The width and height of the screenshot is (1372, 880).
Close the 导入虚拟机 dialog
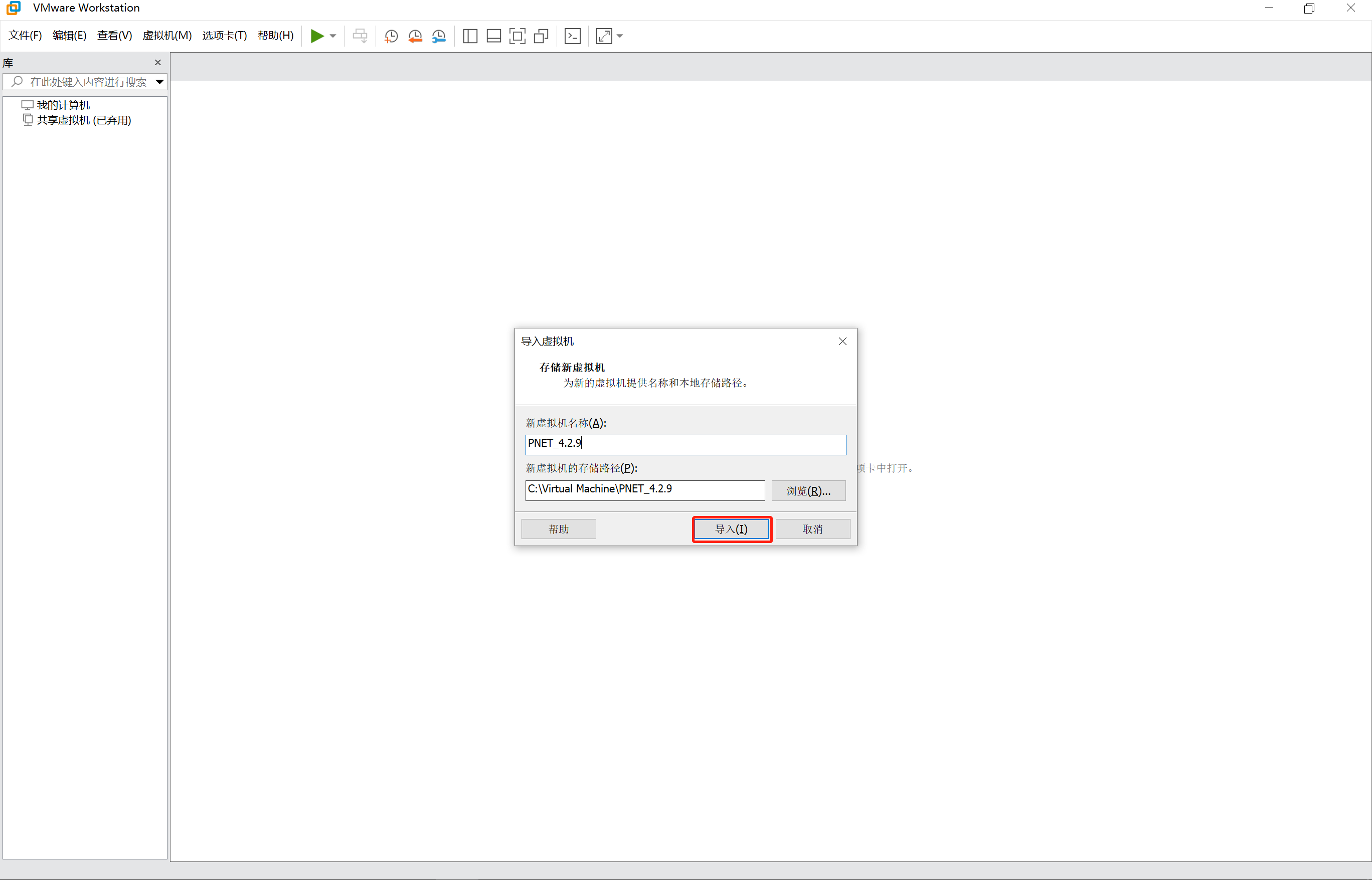(843, 341)
